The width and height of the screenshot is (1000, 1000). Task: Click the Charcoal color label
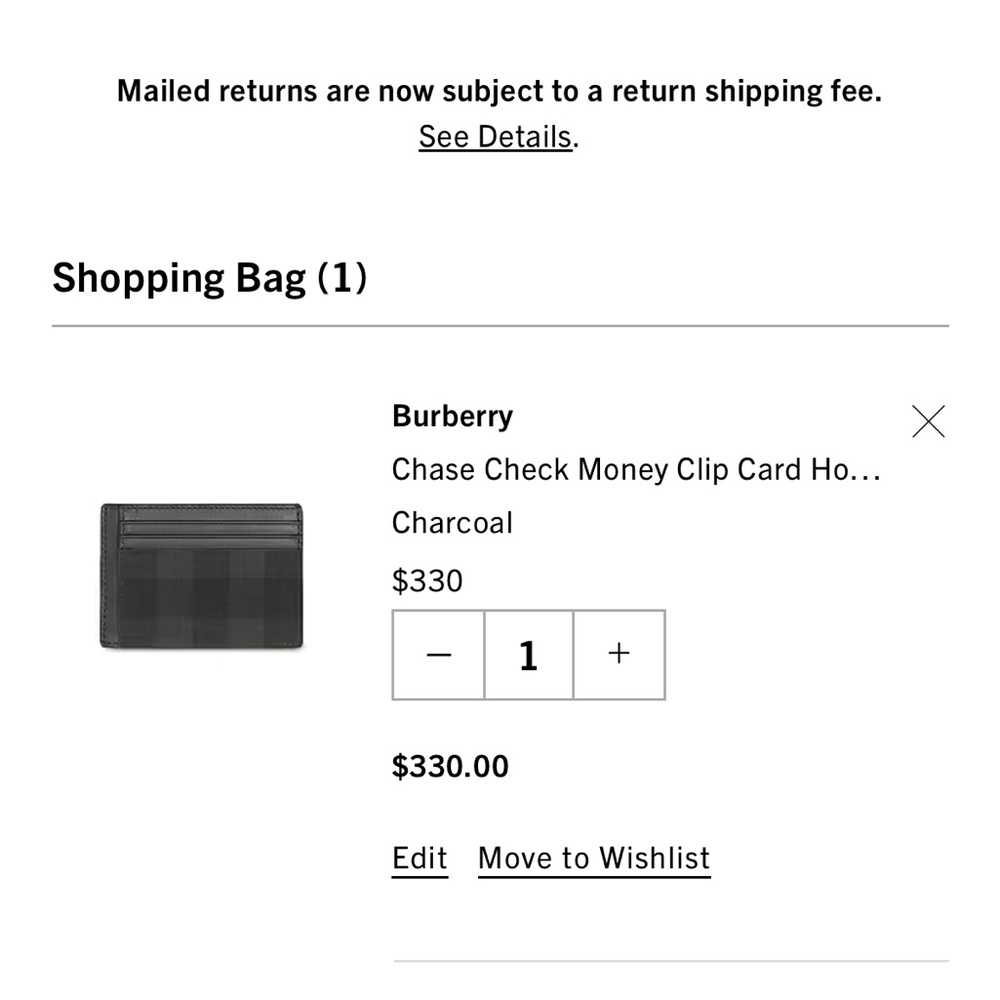click(452, 523)
